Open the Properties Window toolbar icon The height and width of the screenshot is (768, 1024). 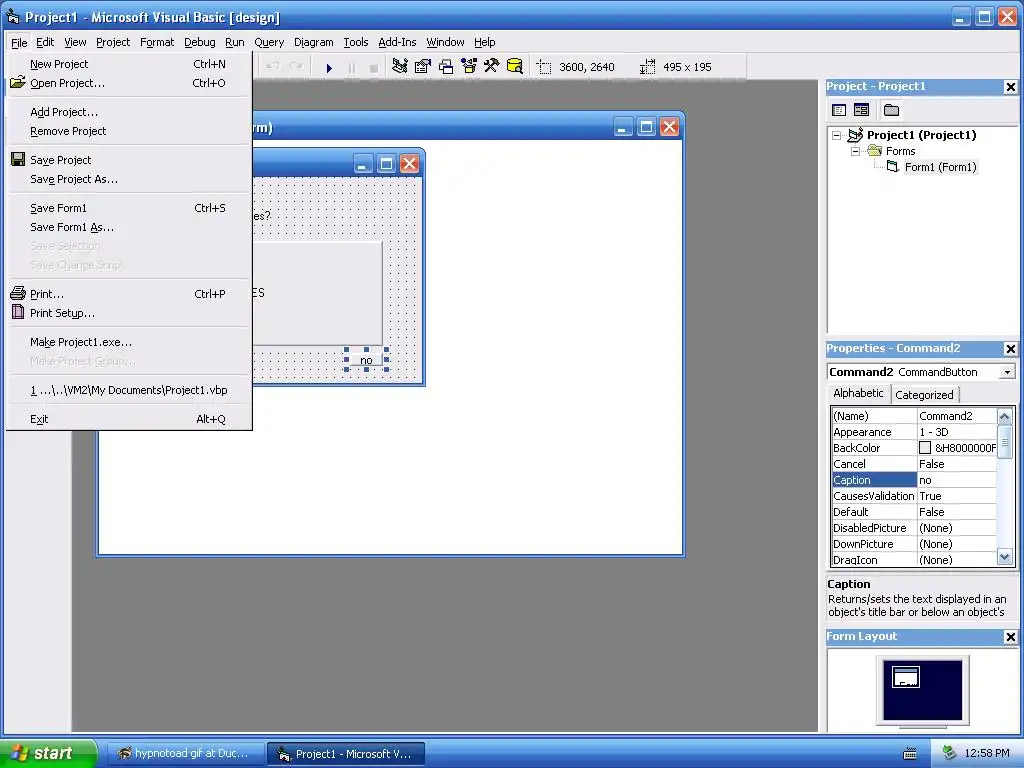click(423, 67)
